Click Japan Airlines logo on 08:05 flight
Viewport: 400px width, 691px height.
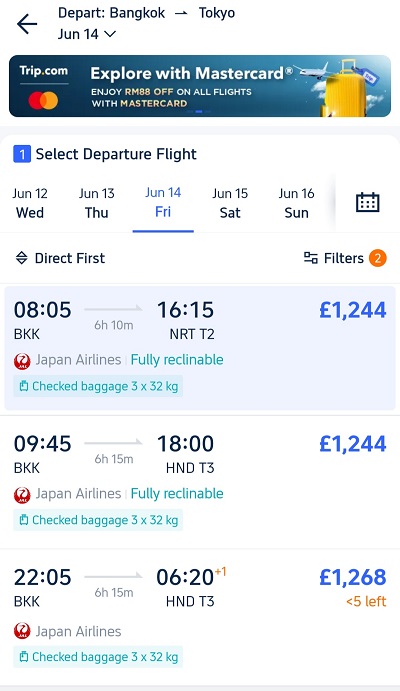click(22, 360)
